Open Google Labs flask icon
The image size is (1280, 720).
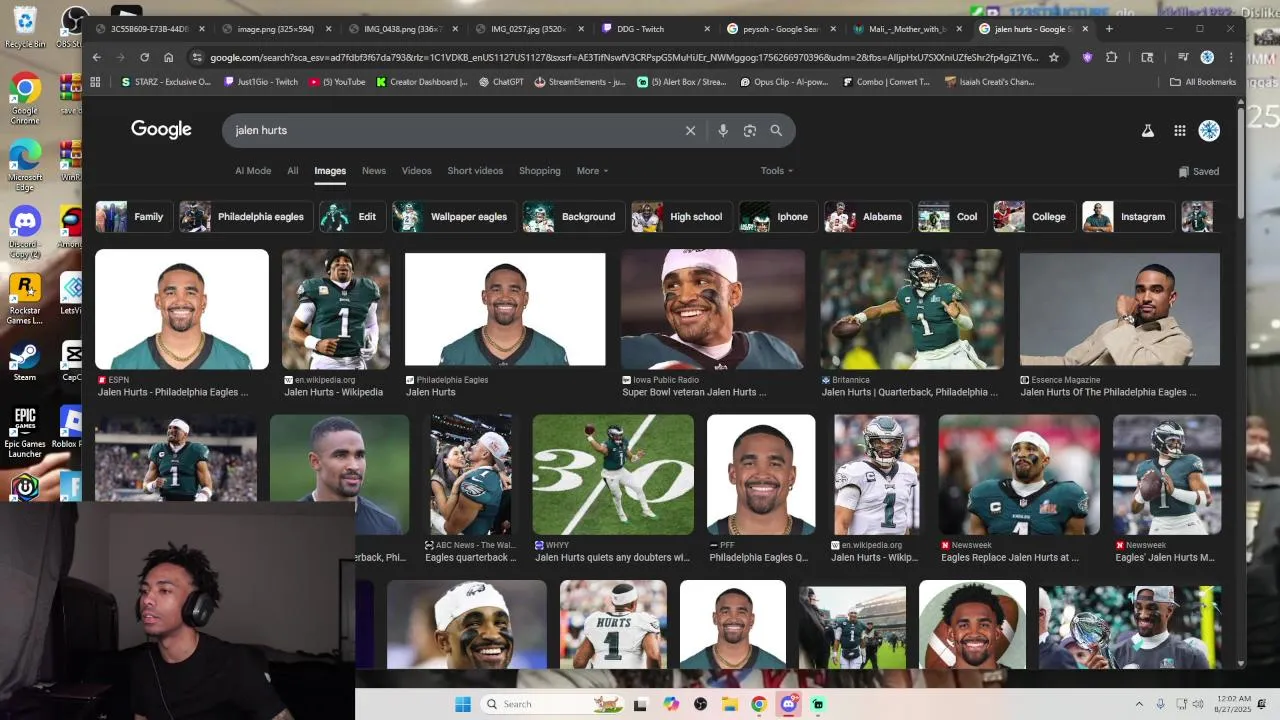[1148, 131]
